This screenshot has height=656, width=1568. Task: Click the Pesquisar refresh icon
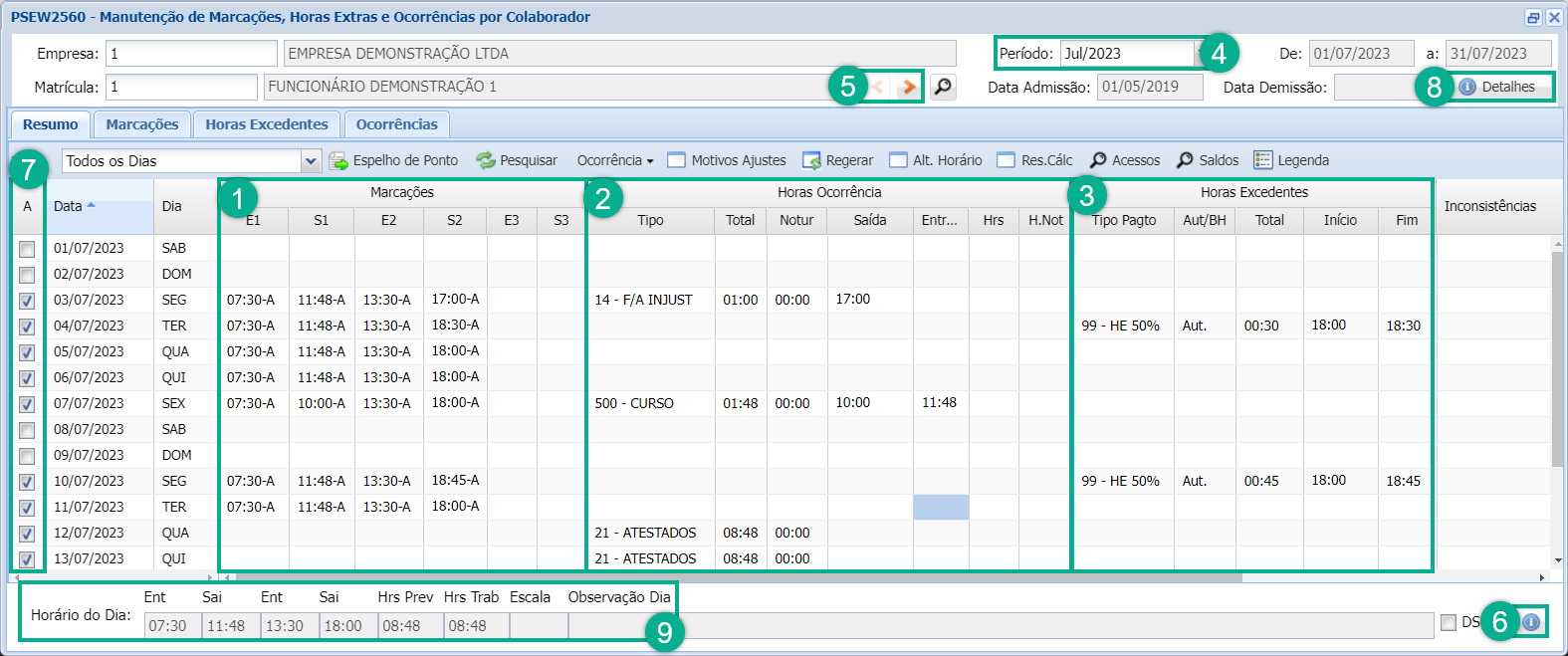point(486,160)
